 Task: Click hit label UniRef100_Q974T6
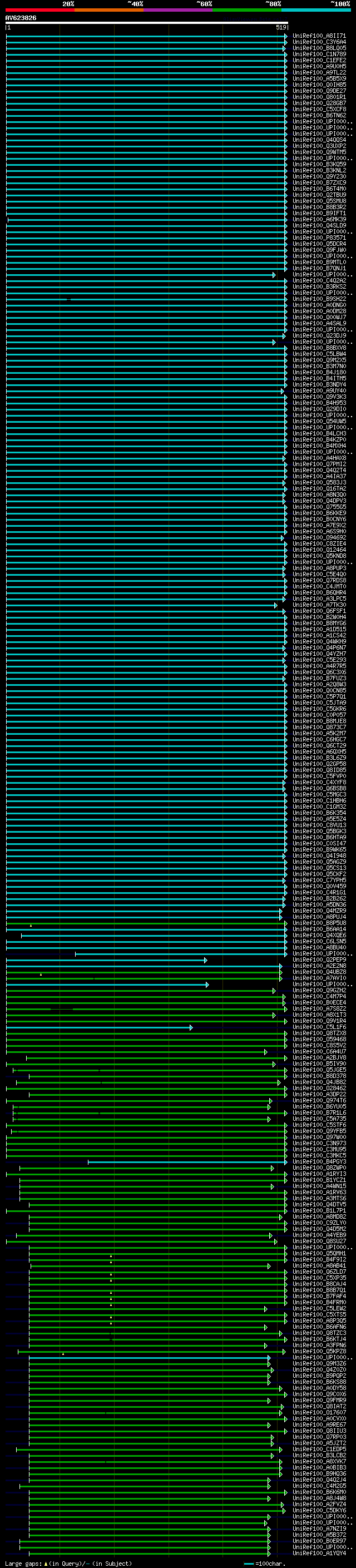(x=319, y=1101)
